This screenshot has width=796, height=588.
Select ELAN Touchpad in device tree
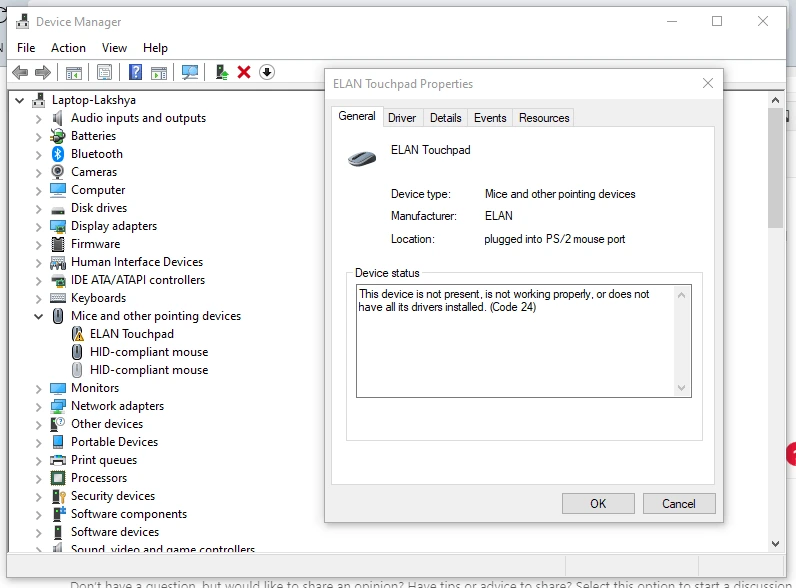click(x=131, y=334)
